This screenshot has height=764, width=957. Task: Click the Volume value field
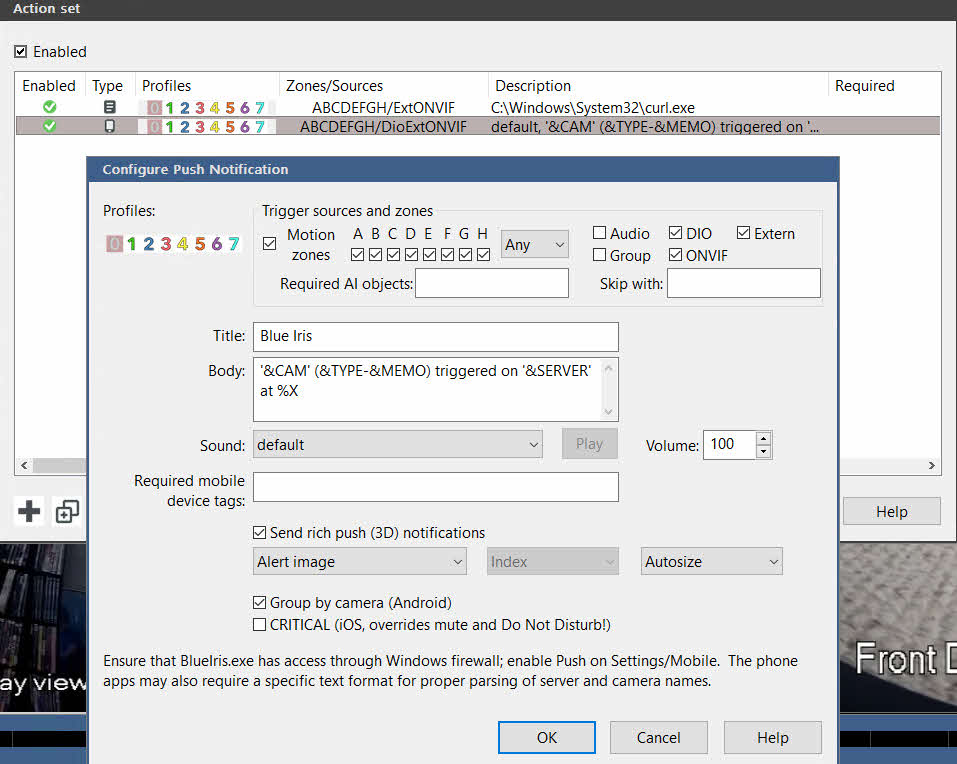click(730, 445)
